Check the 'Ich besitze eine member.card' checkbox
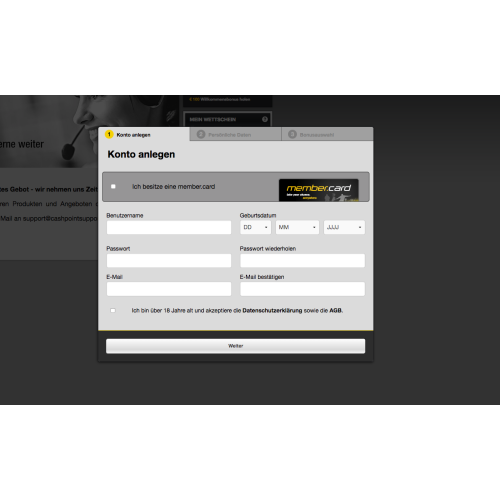 (x=113, y=186)
